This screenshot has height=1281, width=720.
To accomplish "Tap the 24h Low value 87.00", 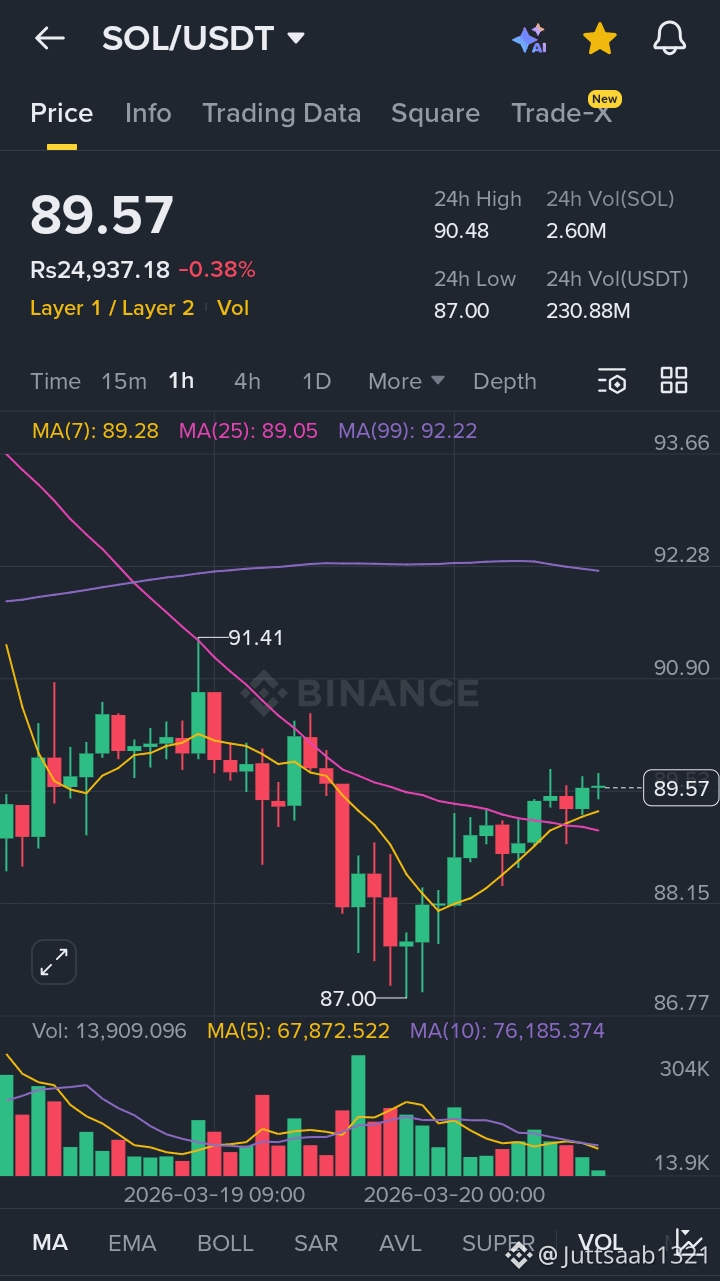I will pyautogui.click(x=461, y=311).
